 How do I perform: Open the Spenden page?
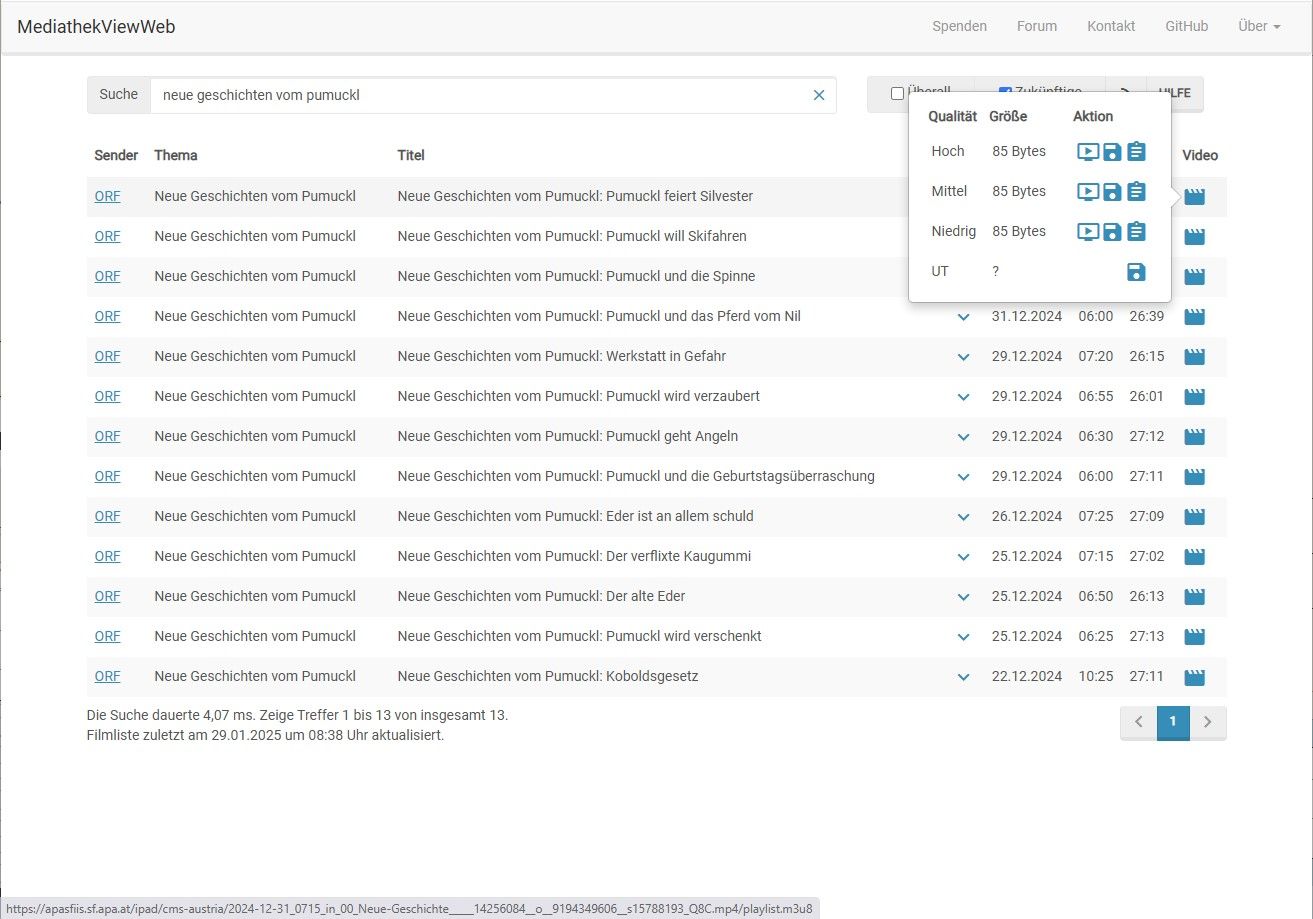click(x=959, y=26)
